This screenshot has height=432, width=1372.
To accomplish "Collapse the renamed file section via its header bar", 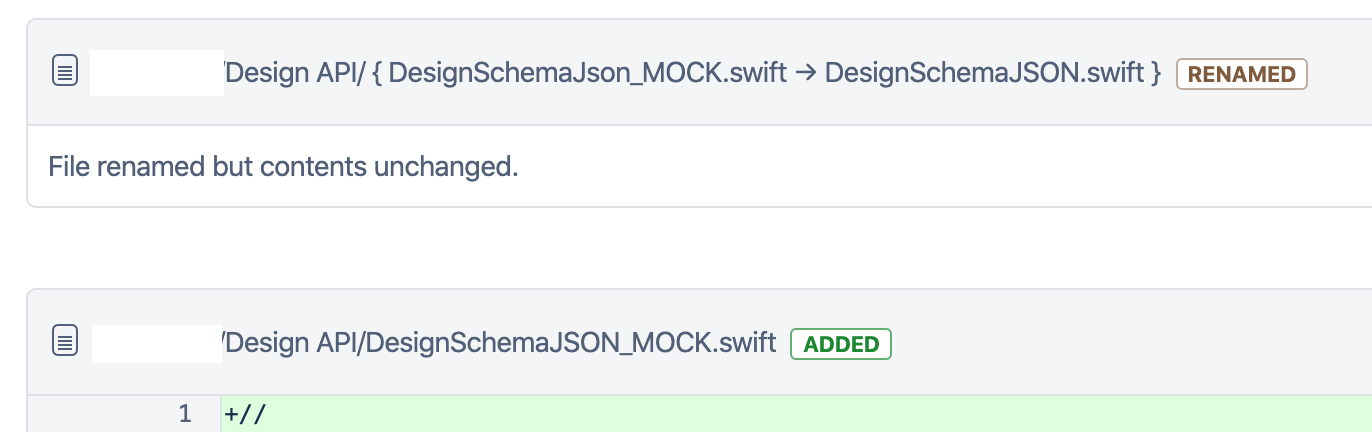I will (700, 72).
